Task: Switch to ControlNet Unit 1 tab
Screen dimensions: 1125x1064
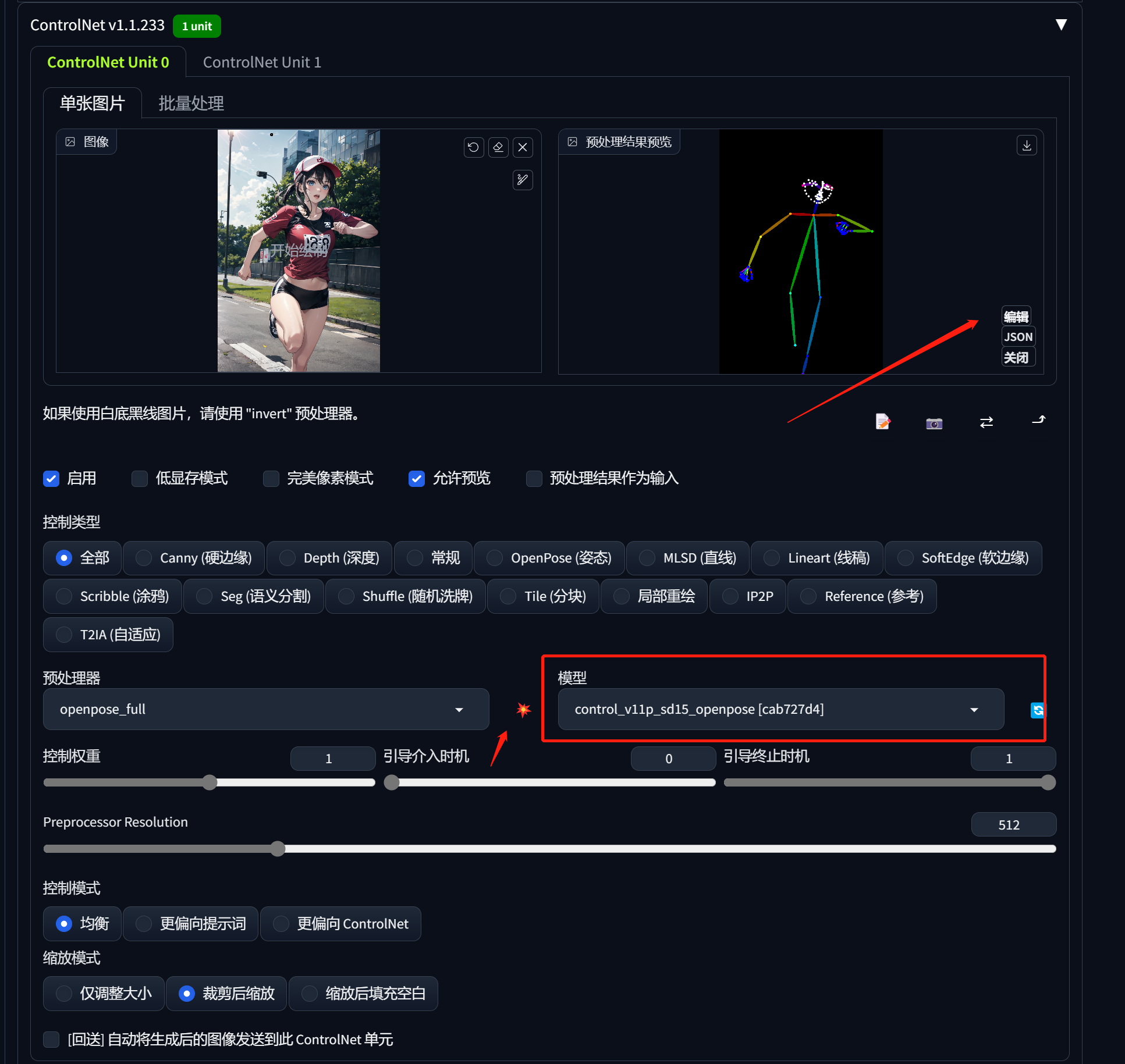Action: coord(262,62)
